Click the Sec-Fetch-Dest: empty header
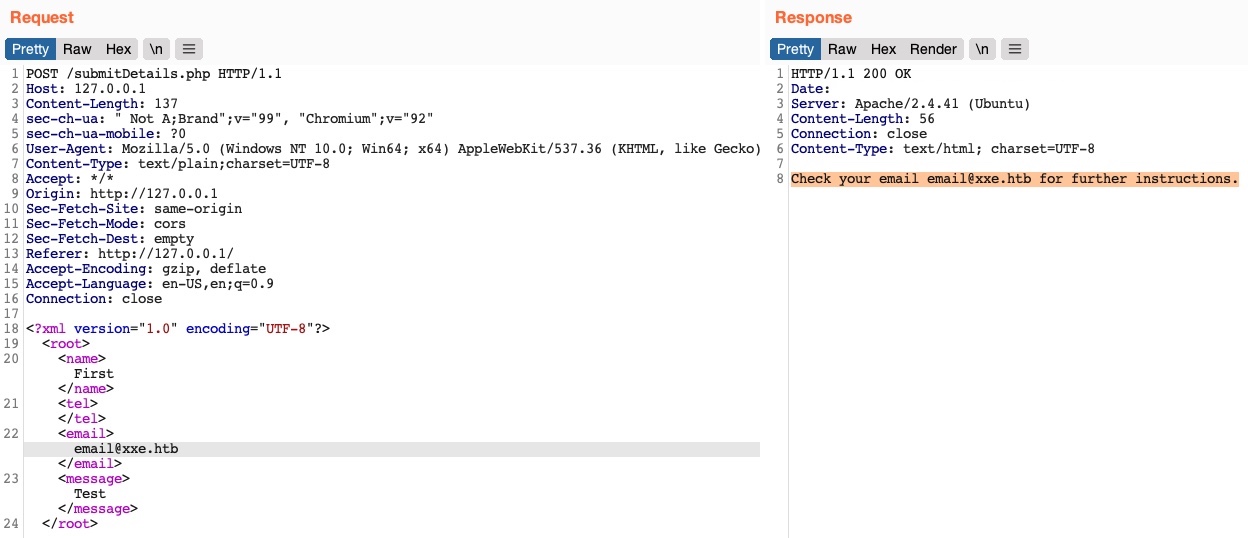1248x538 pixels. click(x=110, y=239)
